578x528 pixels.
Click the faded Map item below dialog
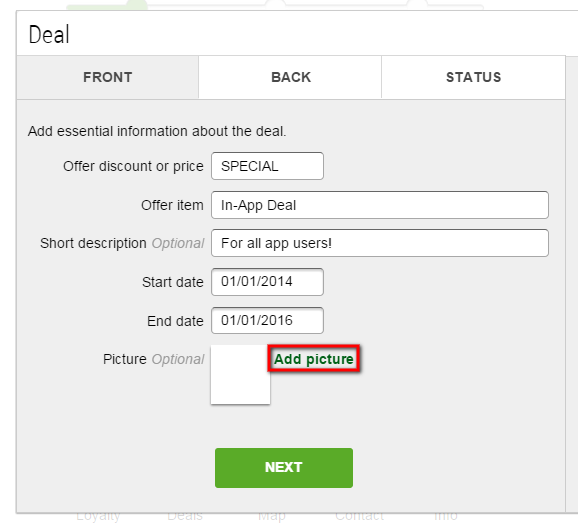point(272,516)
